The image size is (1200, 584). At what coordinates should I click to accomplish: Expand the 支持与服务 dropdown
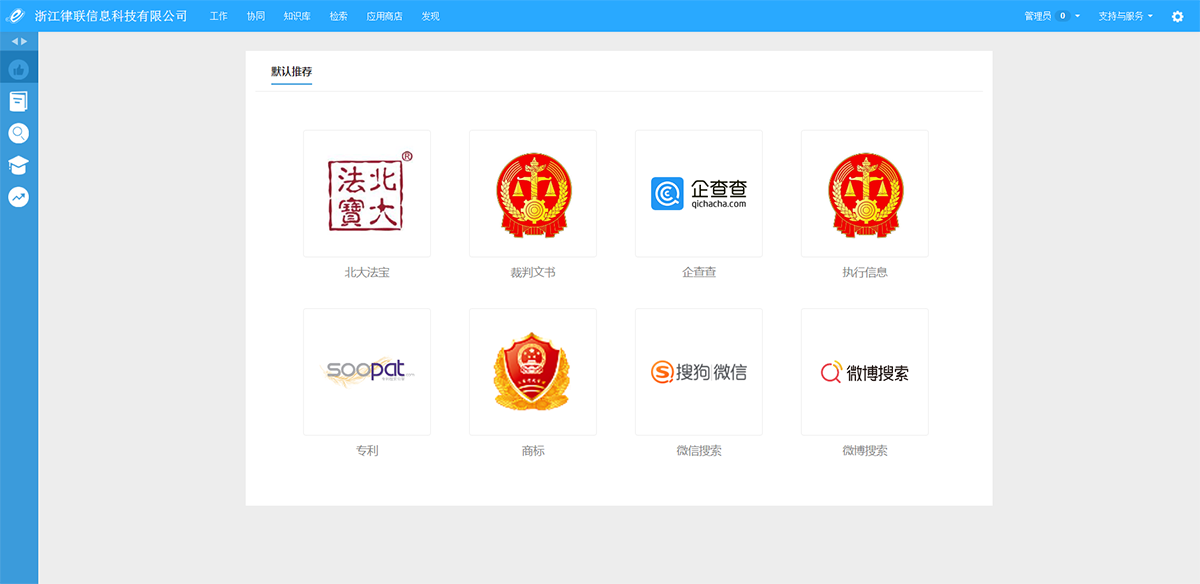click(x=1125, y=16)
